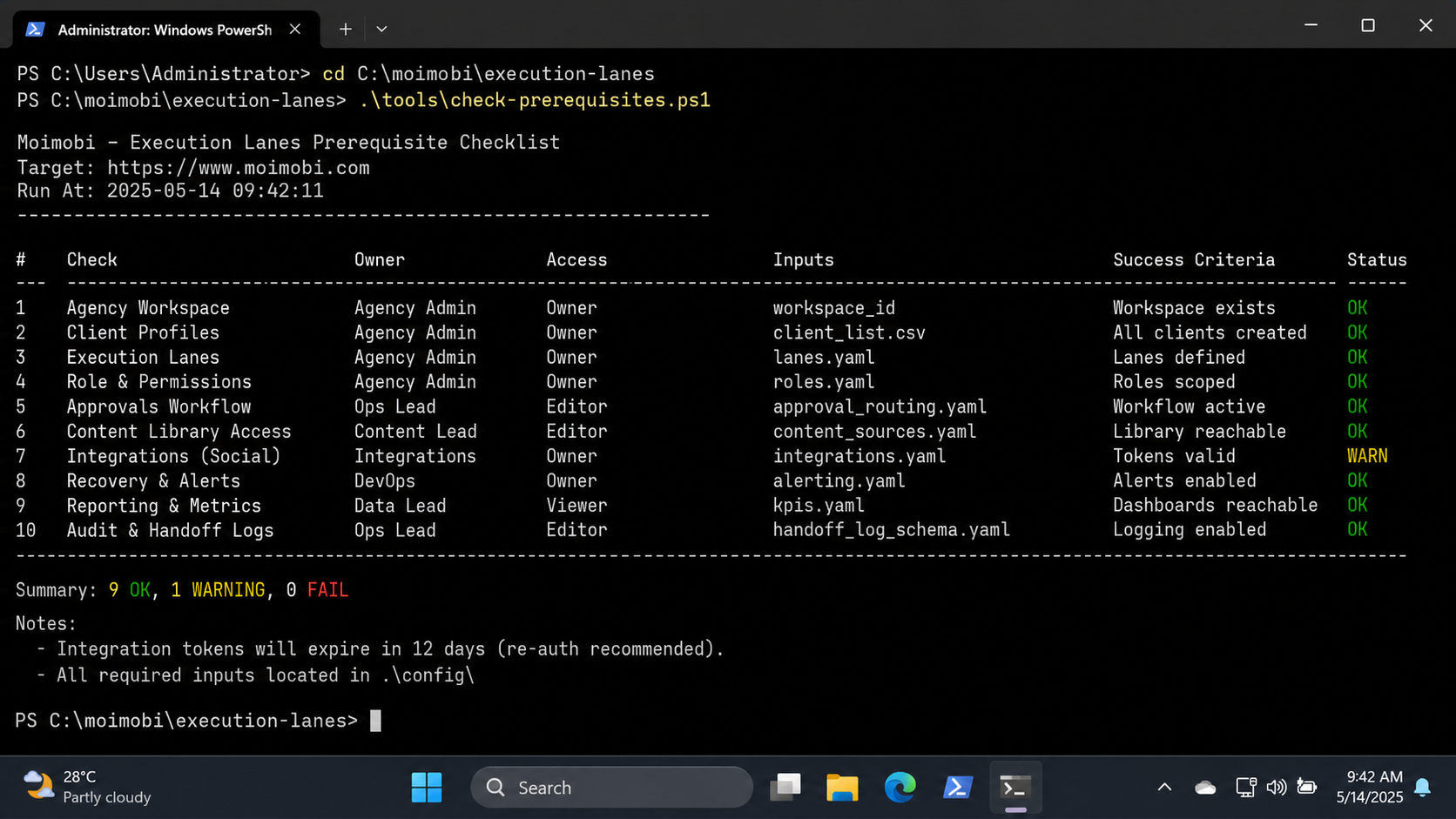
Task: Click the 'Role & Permissions' check name
Action: click(x=158, y=382)
